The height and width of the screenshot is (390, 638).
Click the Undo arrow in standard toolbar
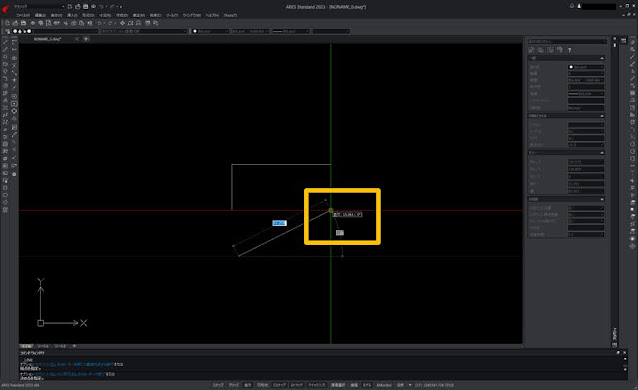coord(99,23)
